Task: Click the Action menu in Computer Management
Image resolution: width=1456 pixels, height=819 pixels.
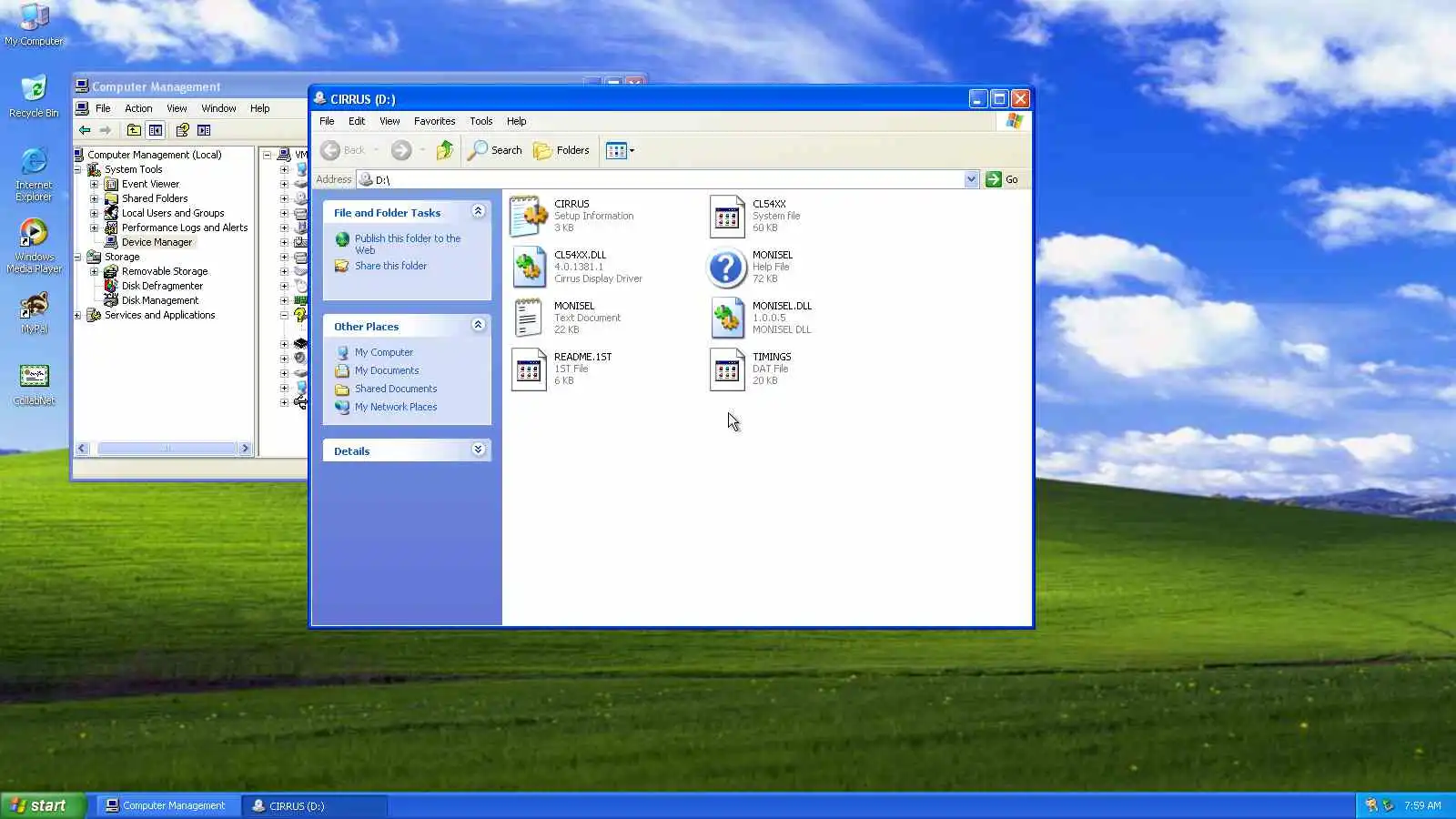Action: coord(138,108)
